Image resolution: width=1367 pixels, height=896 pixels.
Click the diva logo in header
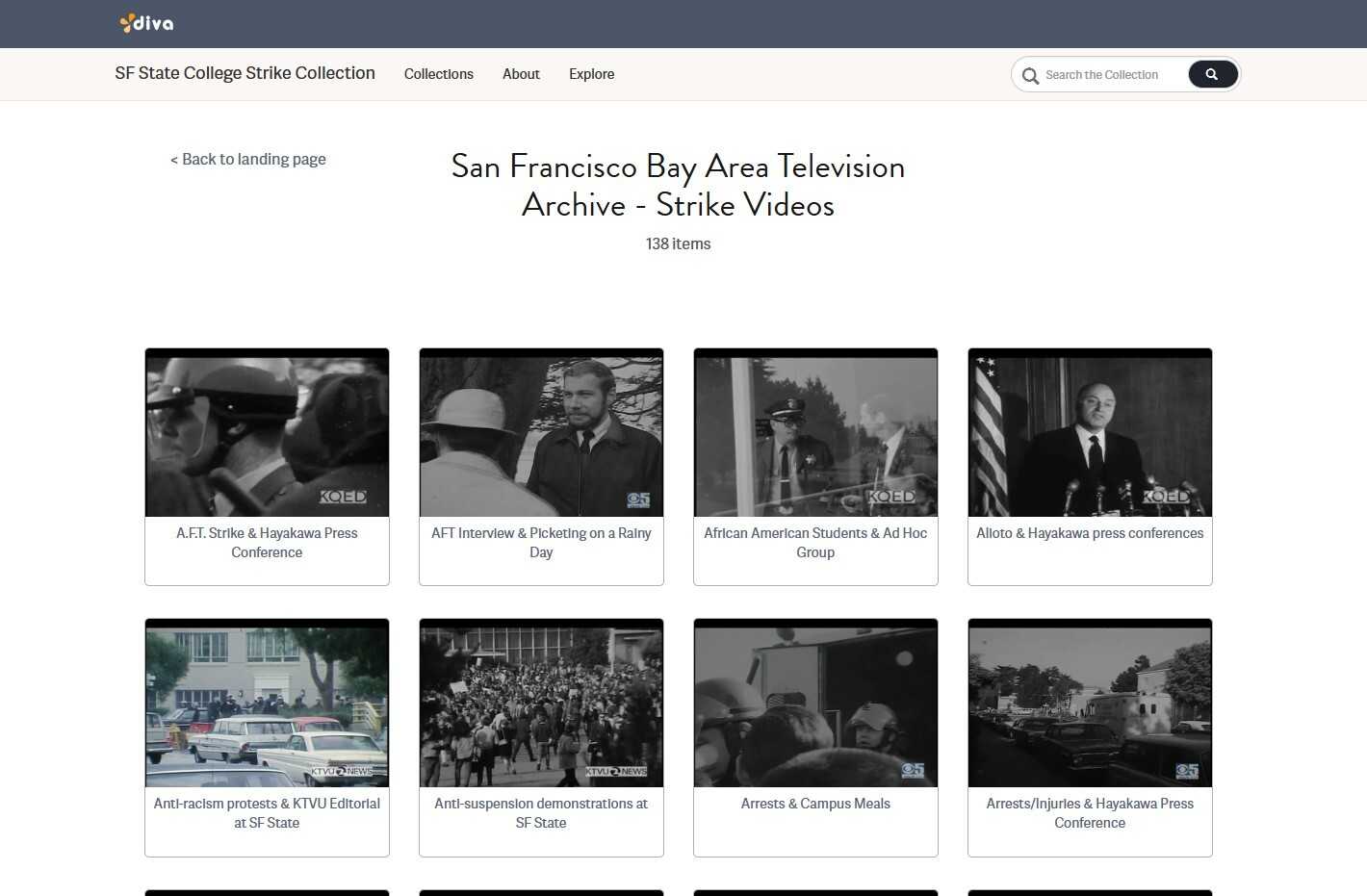coord(146,23)
